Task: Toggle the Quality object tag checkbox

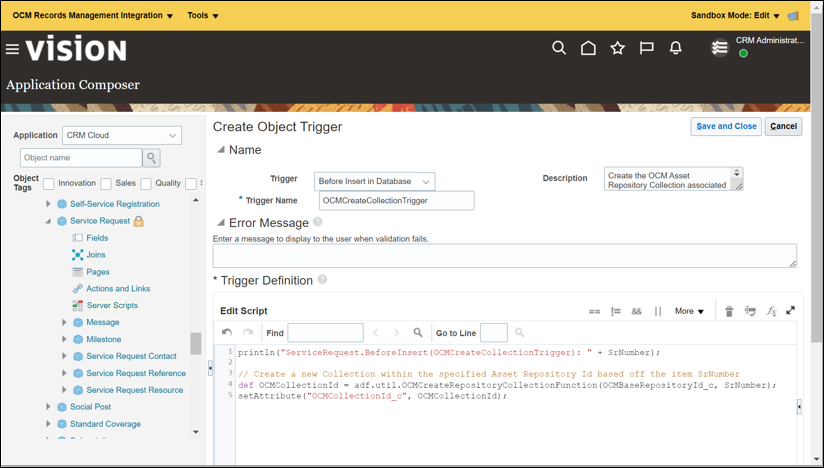Action: coord(146,184)
